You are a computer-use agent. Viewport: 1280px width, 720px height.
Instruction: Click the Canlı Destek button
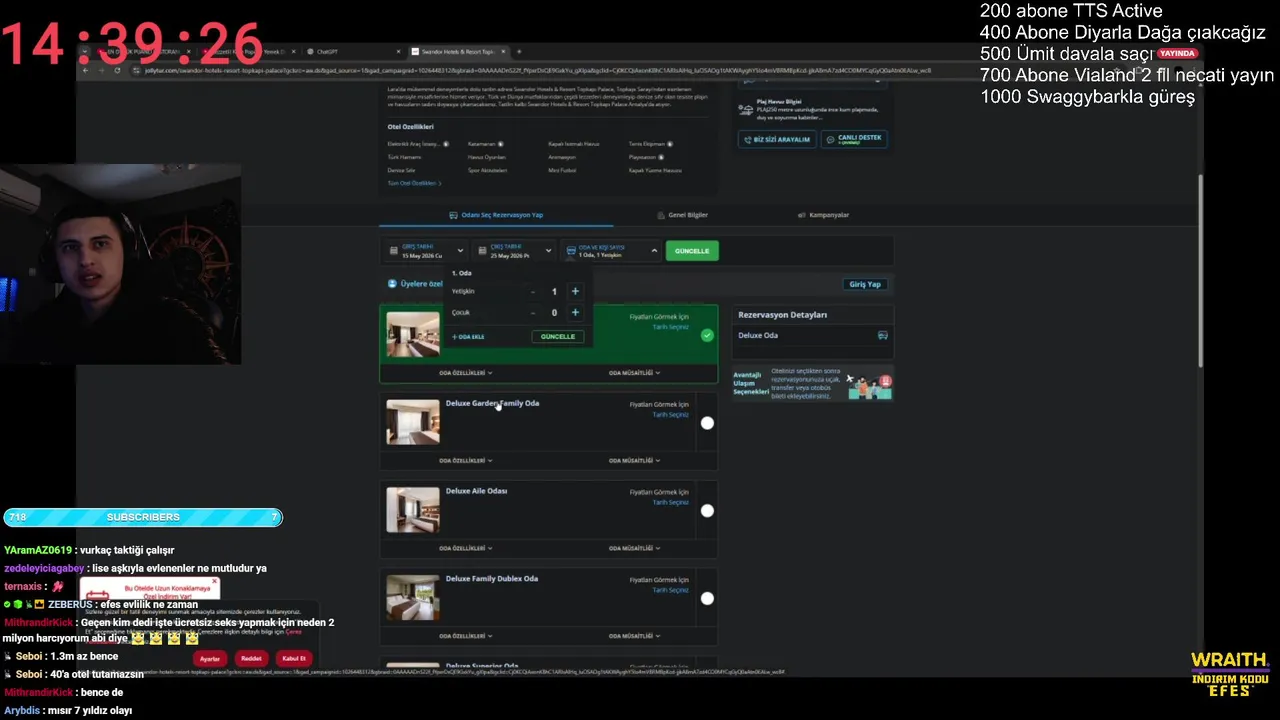(854, 139)
